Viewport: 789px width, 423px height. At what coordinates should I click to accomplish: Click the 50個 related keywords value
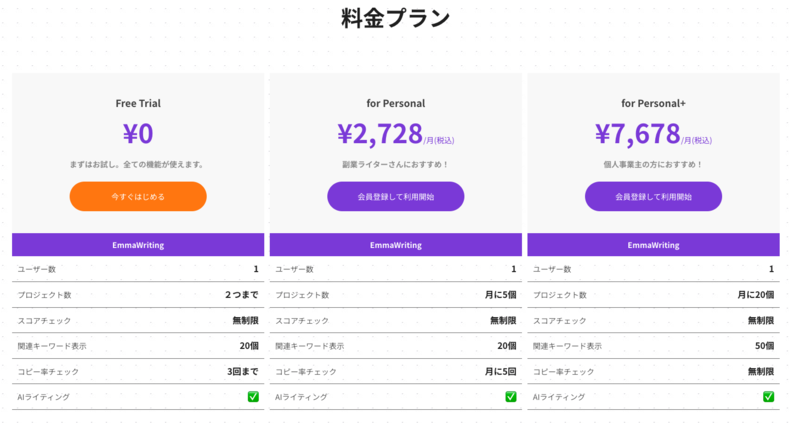point(764,346)
